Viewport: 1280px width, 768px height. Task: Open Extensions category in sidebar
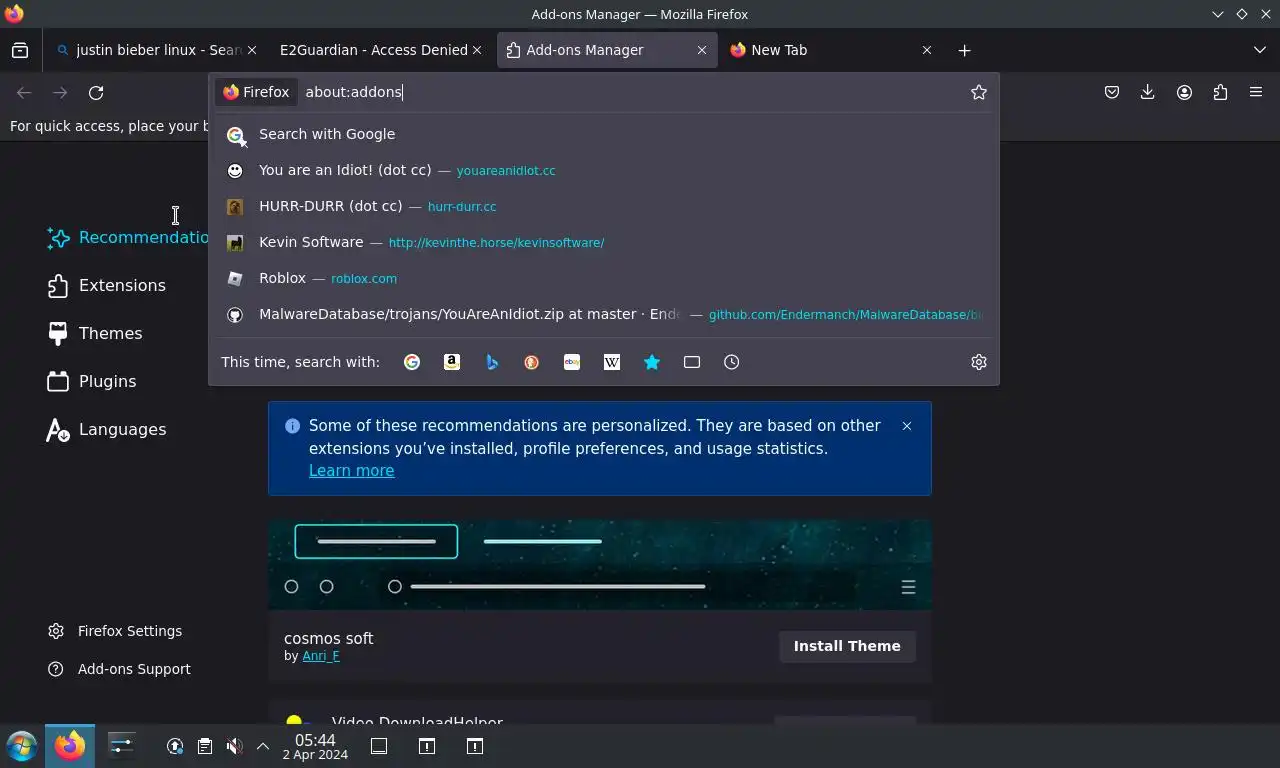[x=107, y=286]
